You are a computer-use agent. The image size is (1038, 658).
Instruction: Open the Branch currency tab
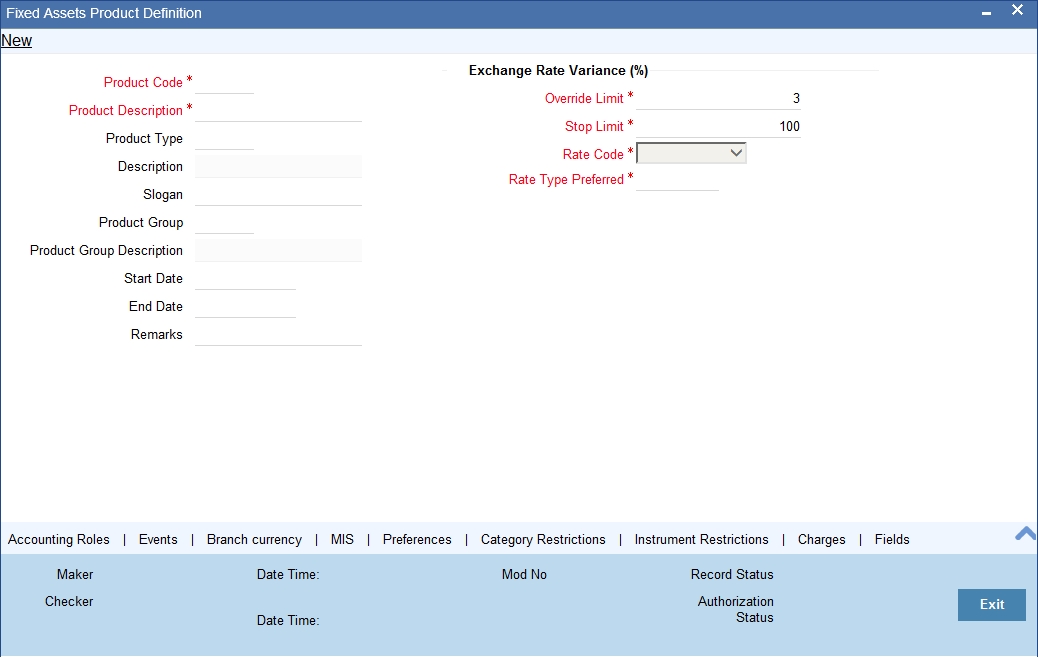pos(254,540)
